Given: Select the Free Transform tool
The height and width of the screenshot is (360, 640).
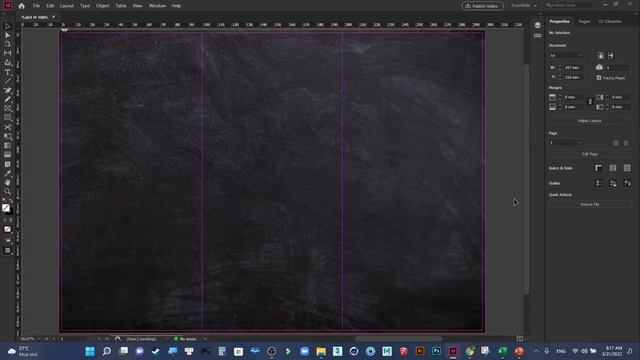Looking at the screenshot, I should click(x=7, y=136).
